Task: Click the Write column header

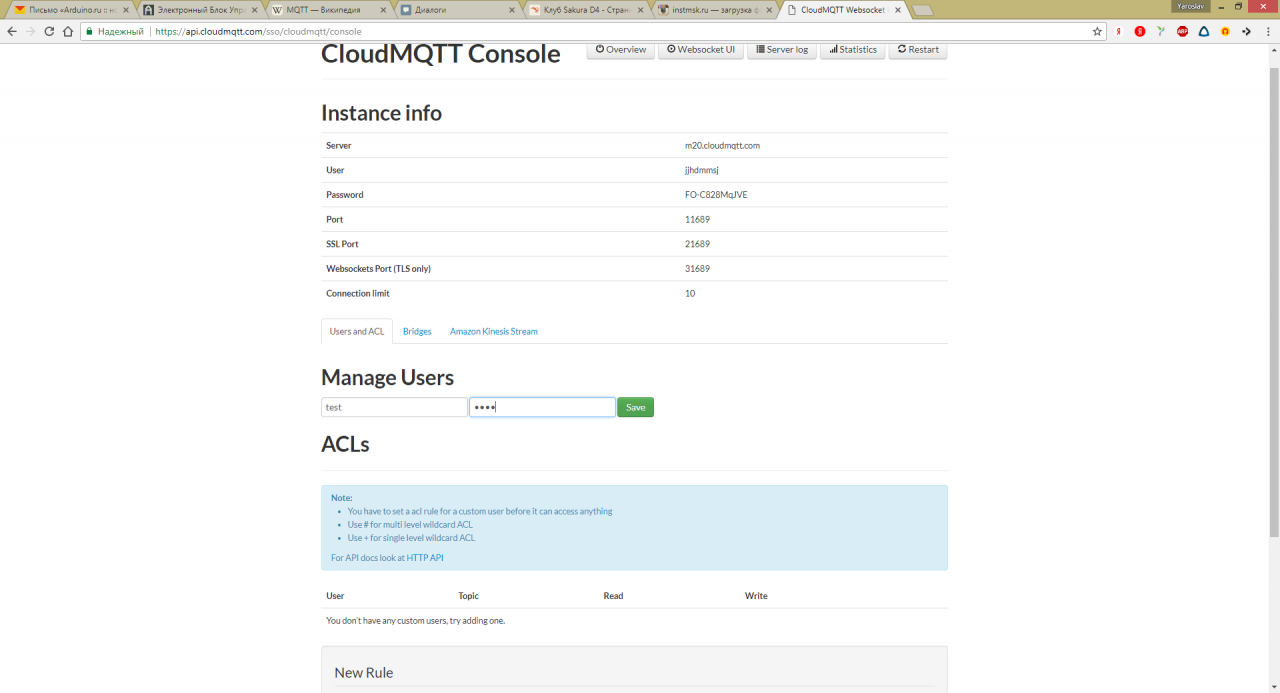Action: (x=757, y=596)
